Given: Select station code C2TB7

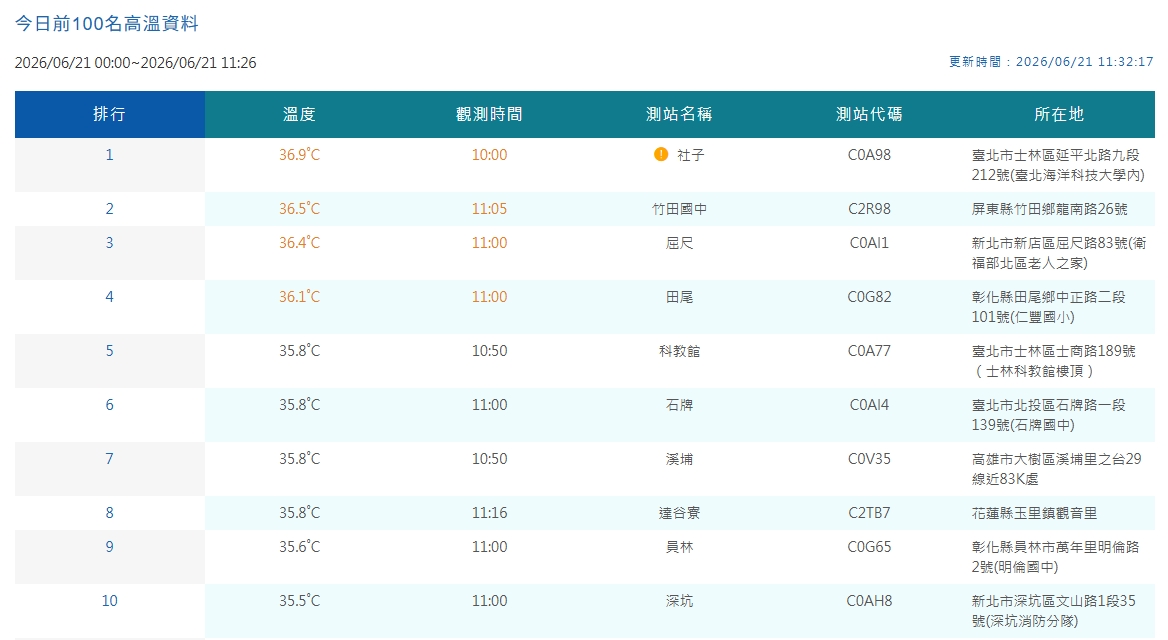Looking at the screenshot, I should pyautogui.click(x=869, y=513).
